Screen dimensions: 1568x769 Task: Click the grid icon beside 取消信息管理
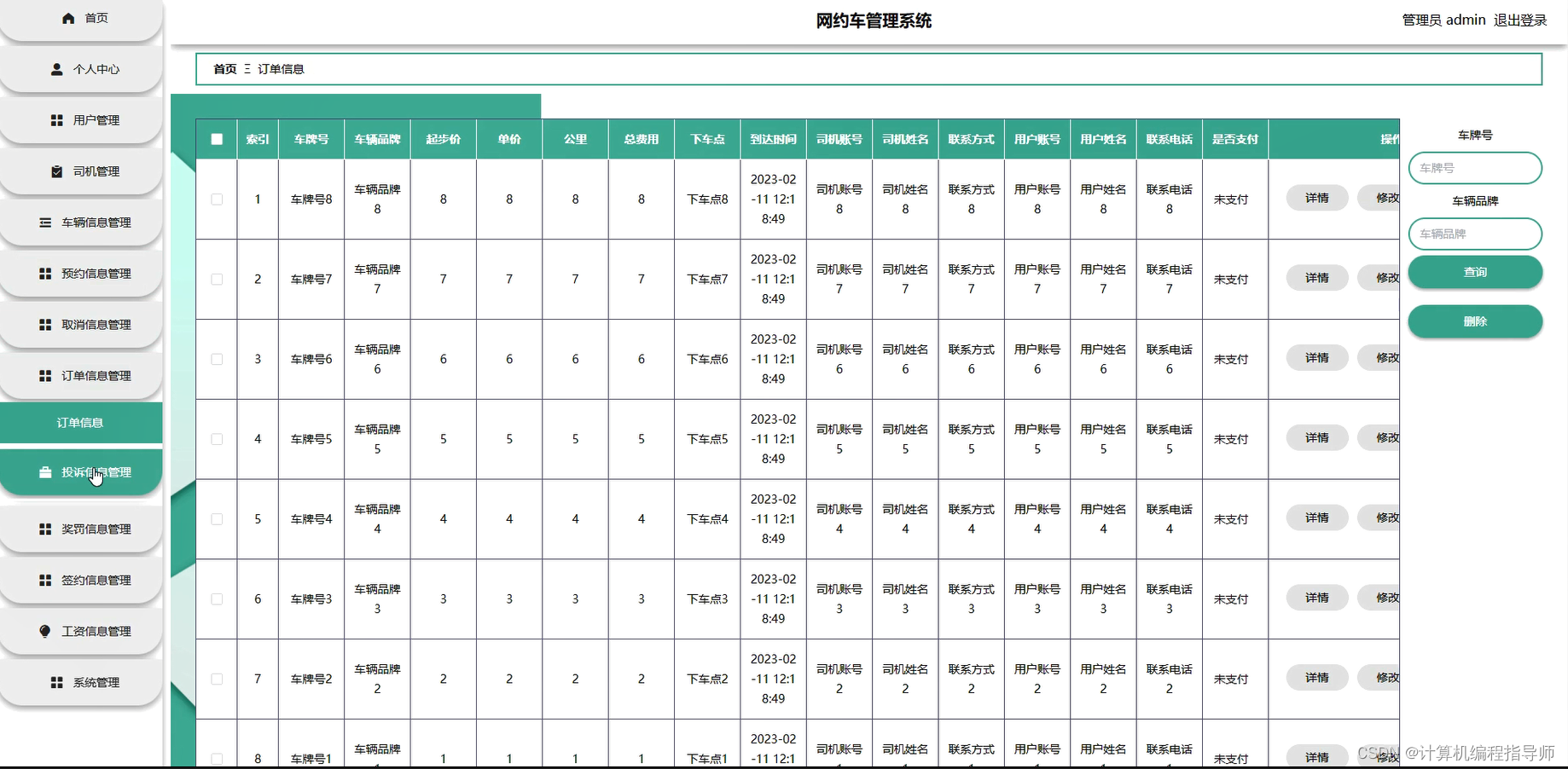pyautogui.click(x=45, y=325)
